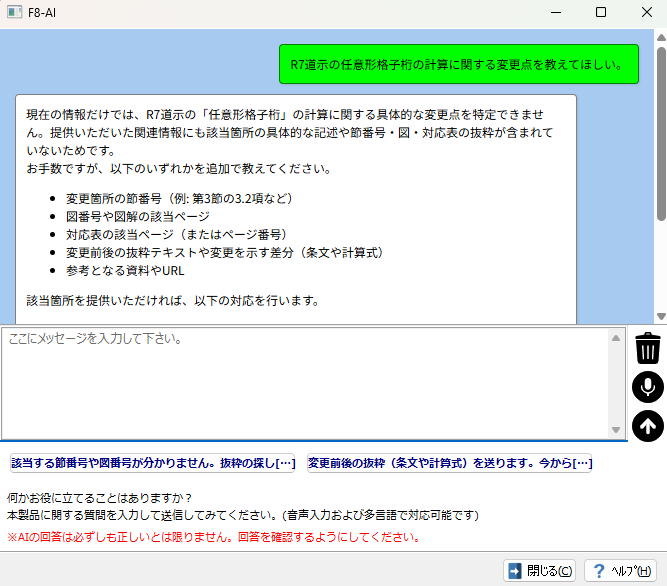This screenshot has height=586, width=667.
Task: Click chat scrollbar down arrow
Action: [x=661, y=316]
